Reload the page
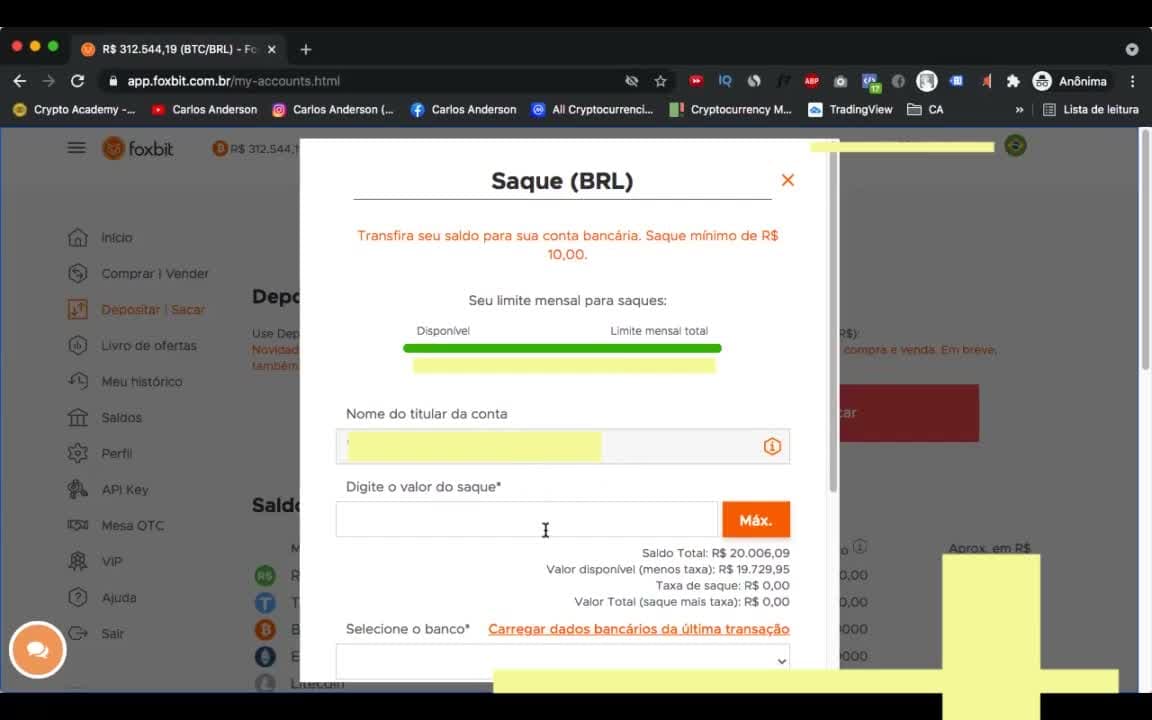Screen dimensions: 1152x720 [x=77, y=81]
